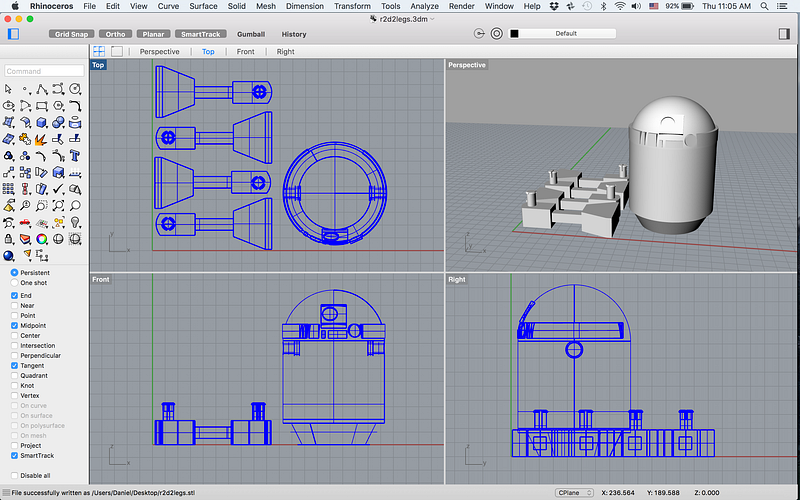
Task: Choose the single Point tool
Action: tap(25, 89)
